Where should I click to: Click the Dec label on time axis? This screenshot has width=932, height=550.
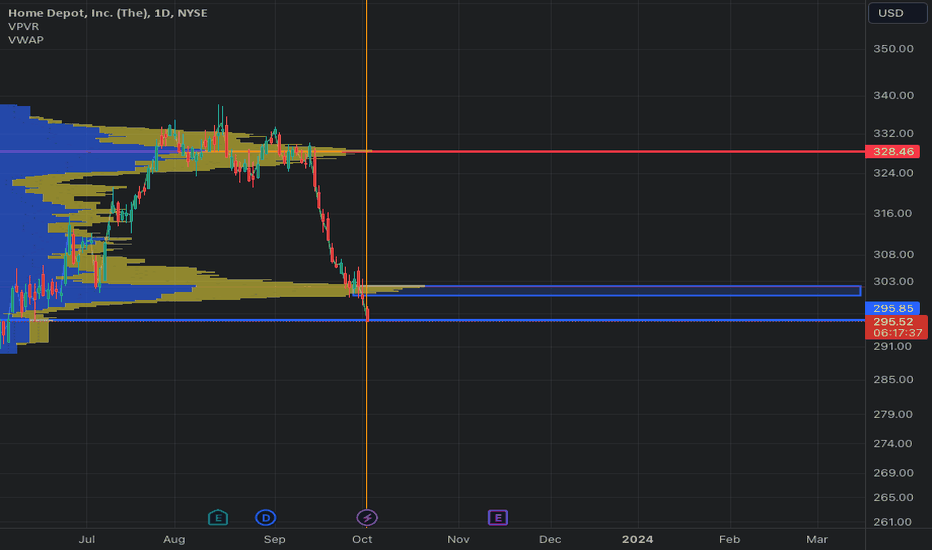[550, 539]
